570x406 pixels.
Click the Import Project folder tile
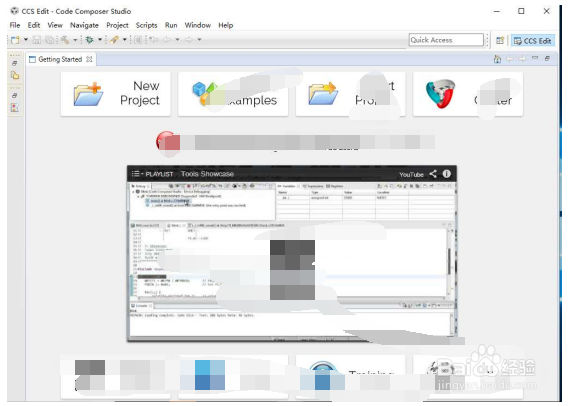click(x=350, y=94)
